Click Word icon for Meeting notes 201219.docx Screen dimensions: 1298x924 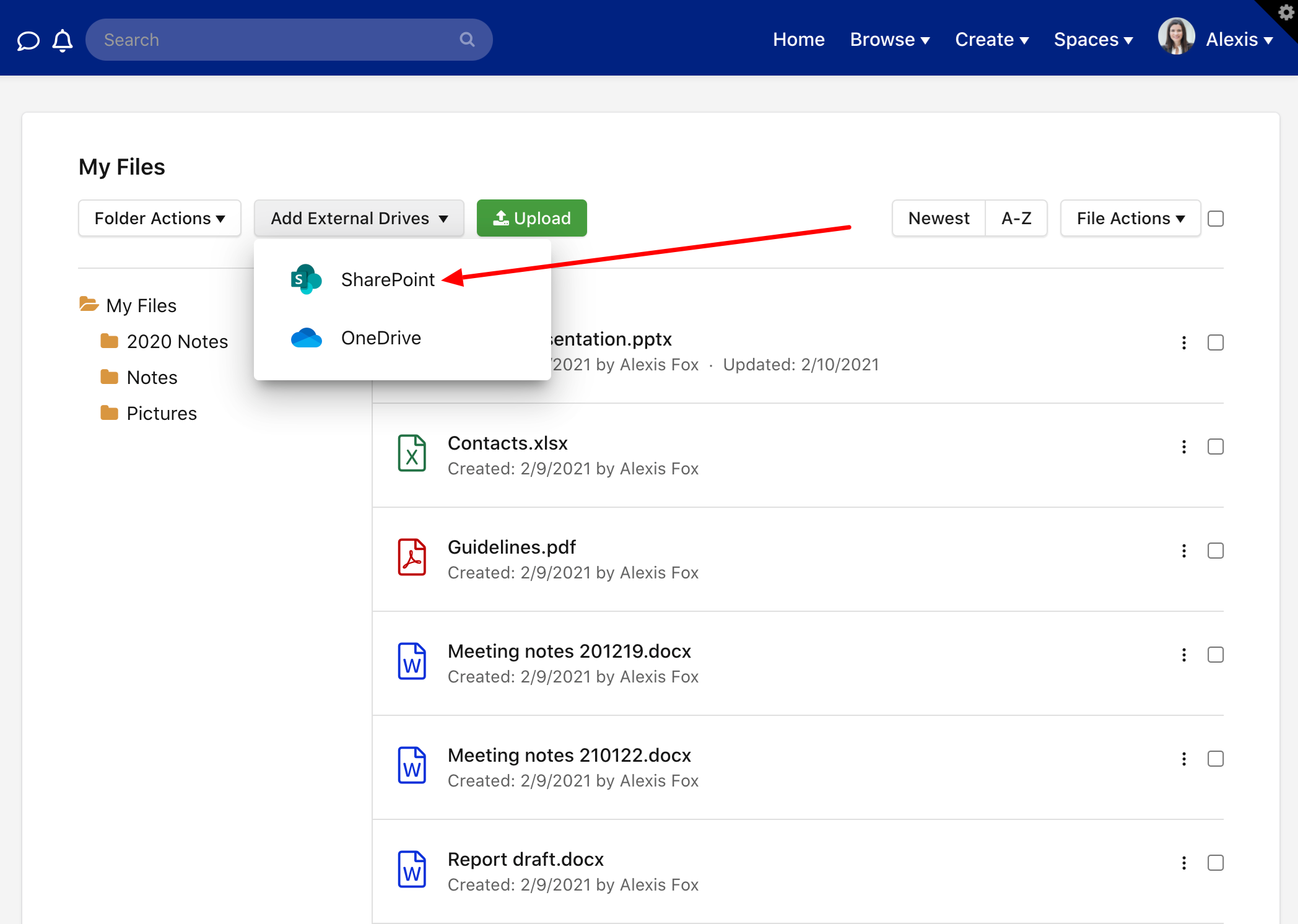pos(412,661)
